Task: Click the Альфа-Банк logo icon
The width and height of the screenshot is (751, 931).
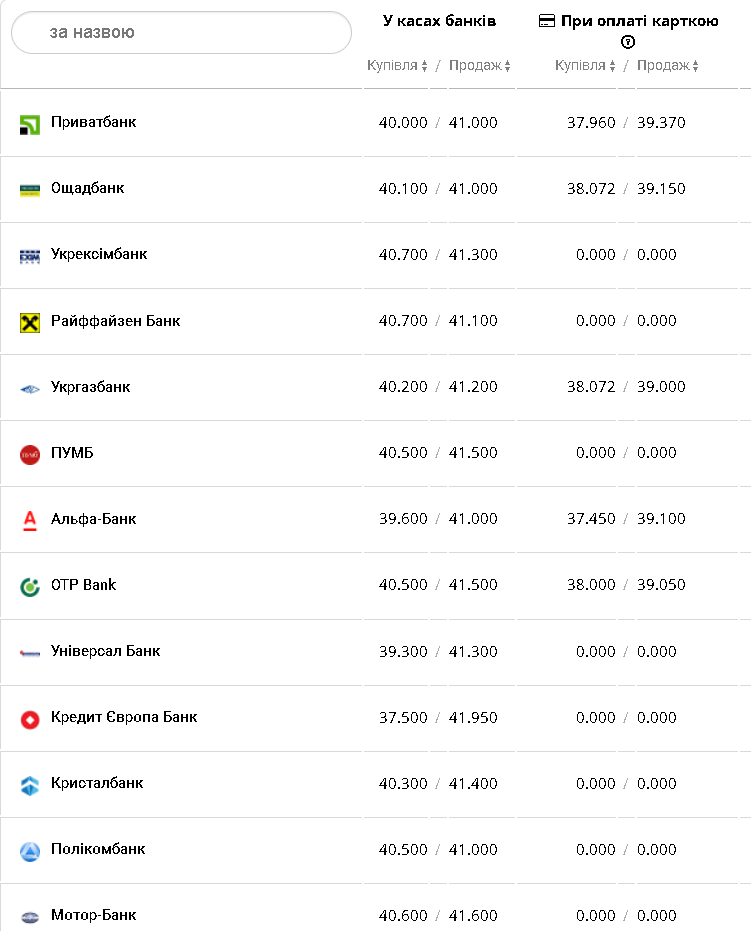Action: tap(30, 520)
